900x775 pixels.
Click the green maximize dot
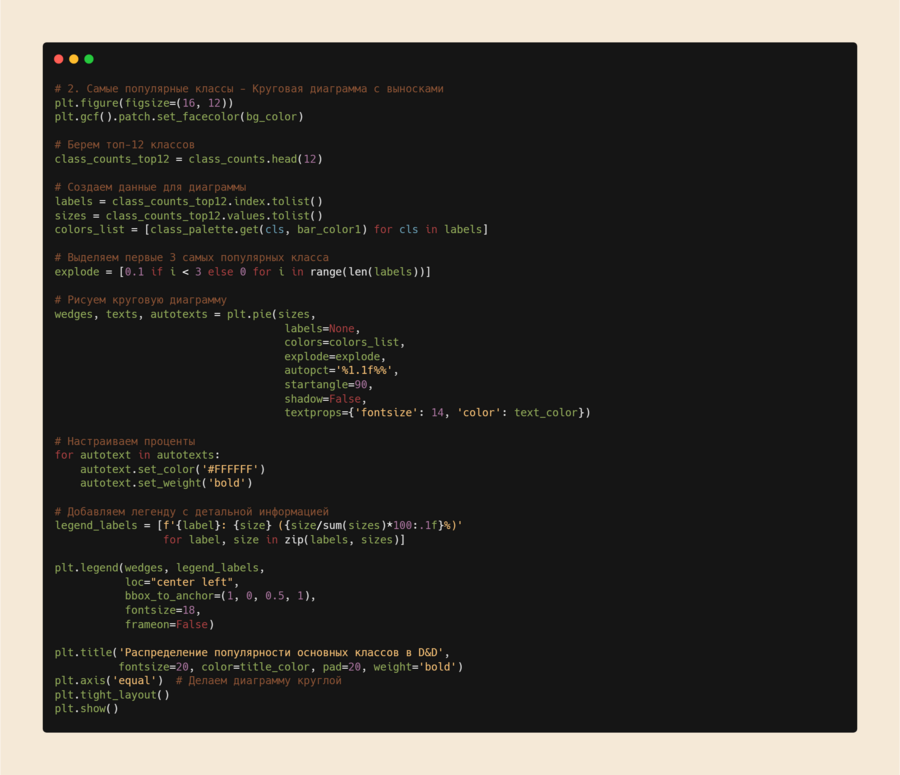[x=89, y=59]
